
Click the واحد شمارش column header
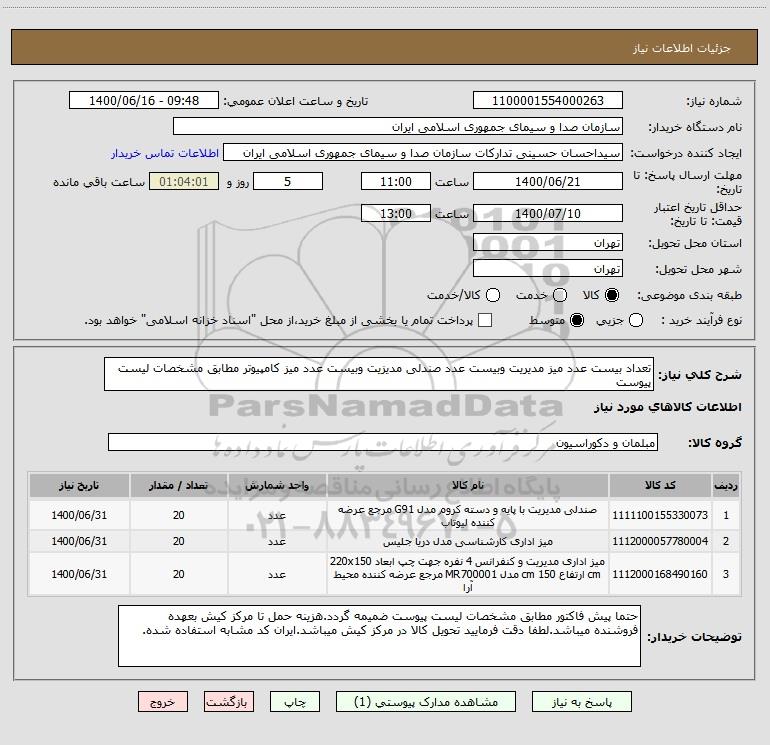[x=277, y=486]
